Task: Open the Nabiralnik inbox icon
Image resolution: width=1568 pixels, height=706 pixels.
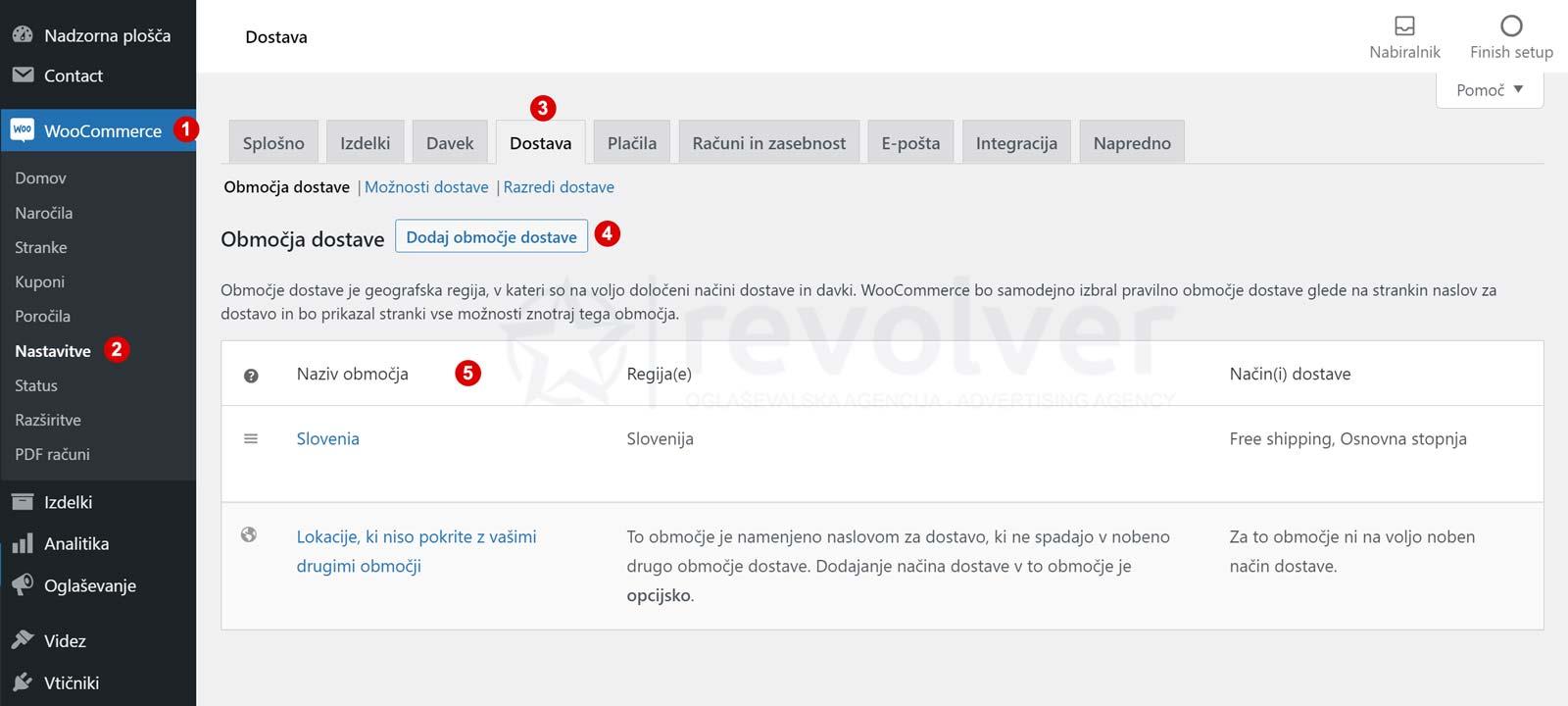Action: tap(1404, 25)
